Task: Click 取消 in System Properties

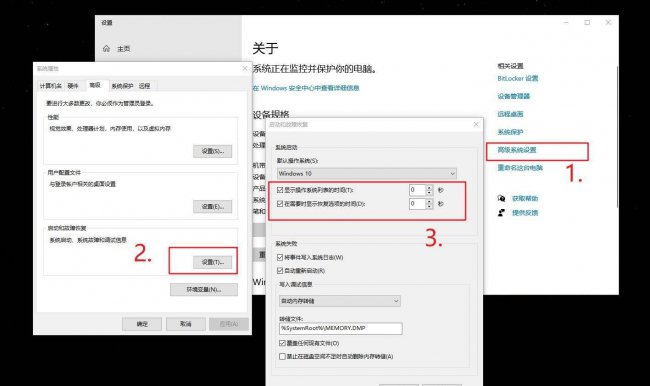Action: (x=186, y=324)
